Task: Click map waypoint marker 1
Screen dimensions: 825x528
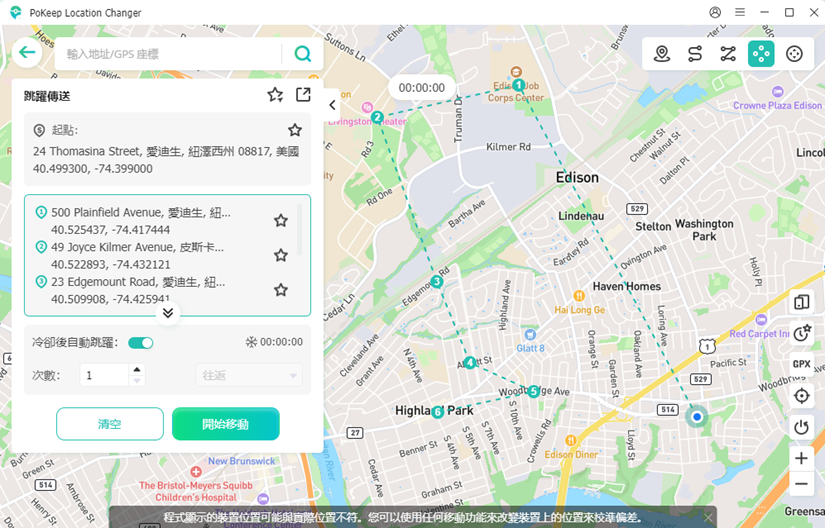Action: click(x=518, y=85)
